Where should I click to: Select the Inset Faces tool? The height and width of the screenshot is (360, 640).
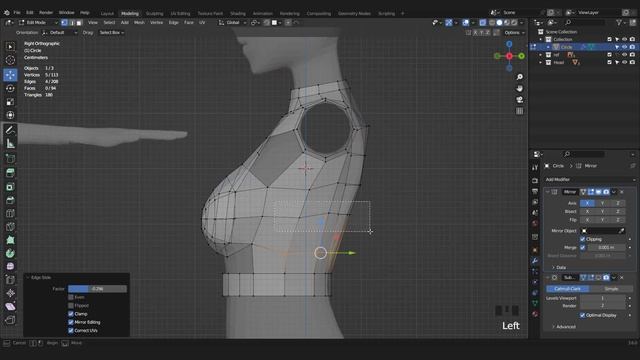10,187
